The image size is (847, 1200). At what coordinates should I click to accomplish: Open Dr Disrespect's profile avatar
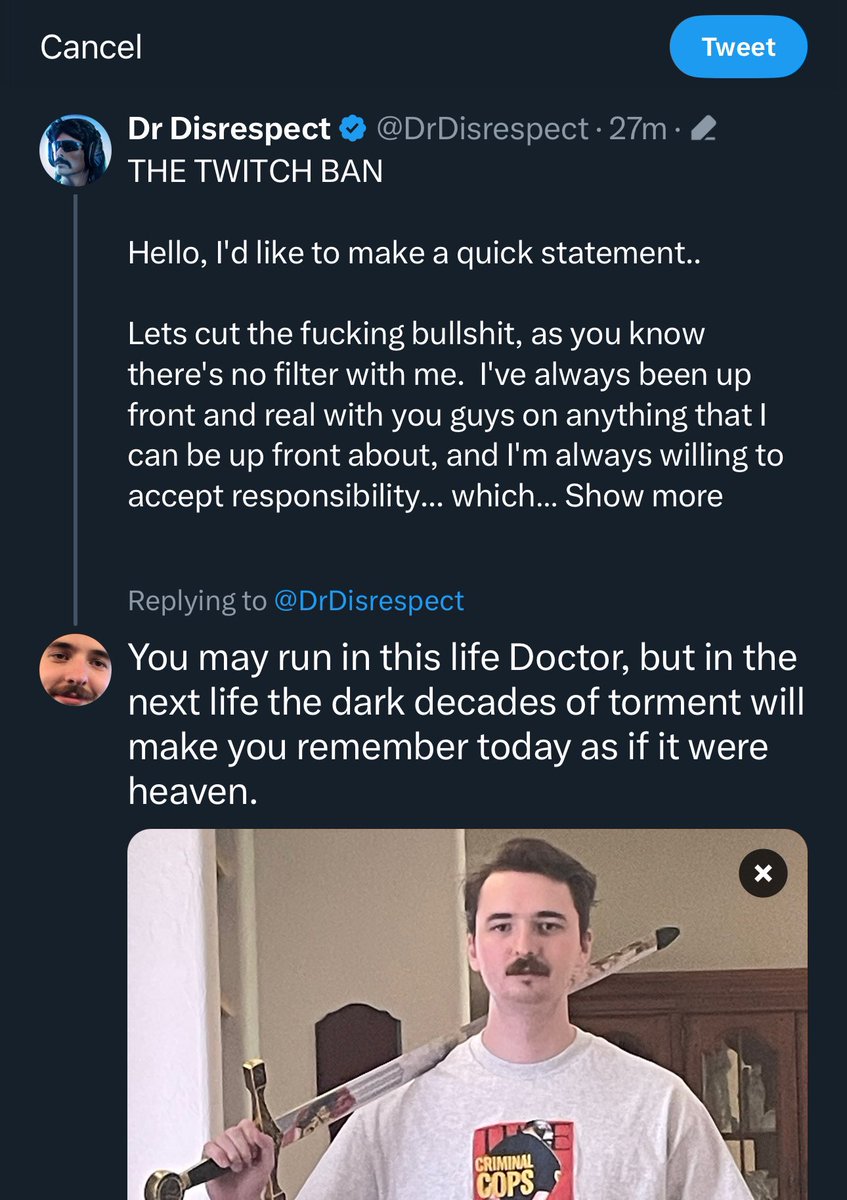(75, 149)
